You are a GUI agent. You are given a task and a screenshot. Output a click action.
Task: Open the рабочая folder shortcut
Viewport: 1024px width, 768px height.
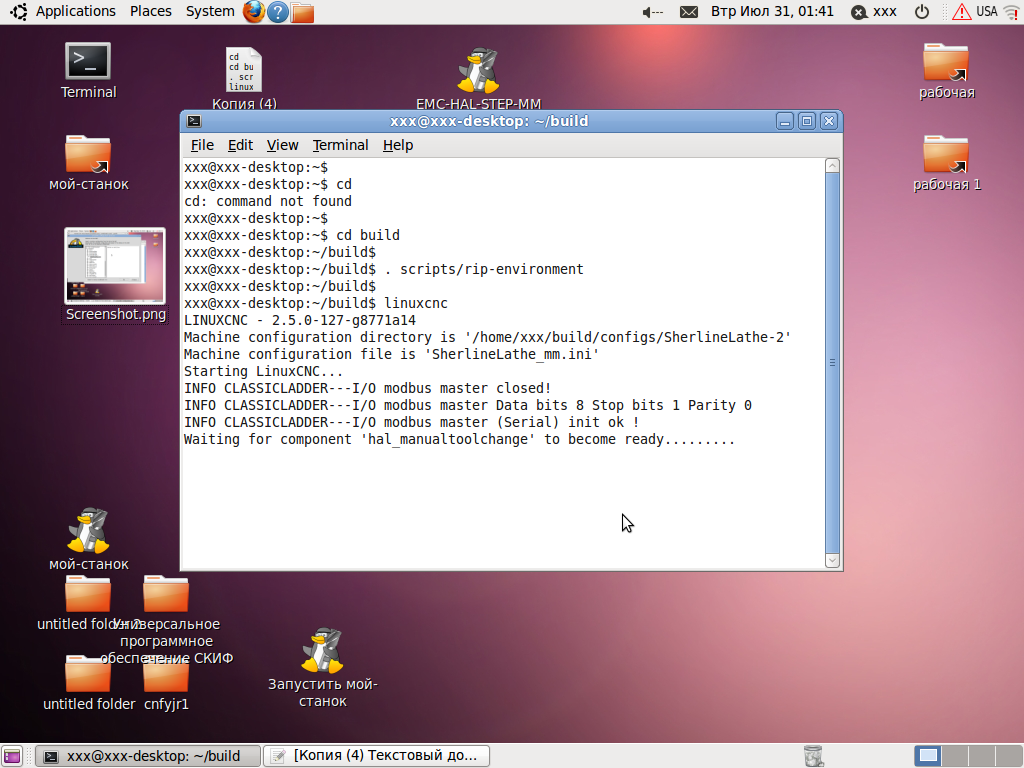946,62
